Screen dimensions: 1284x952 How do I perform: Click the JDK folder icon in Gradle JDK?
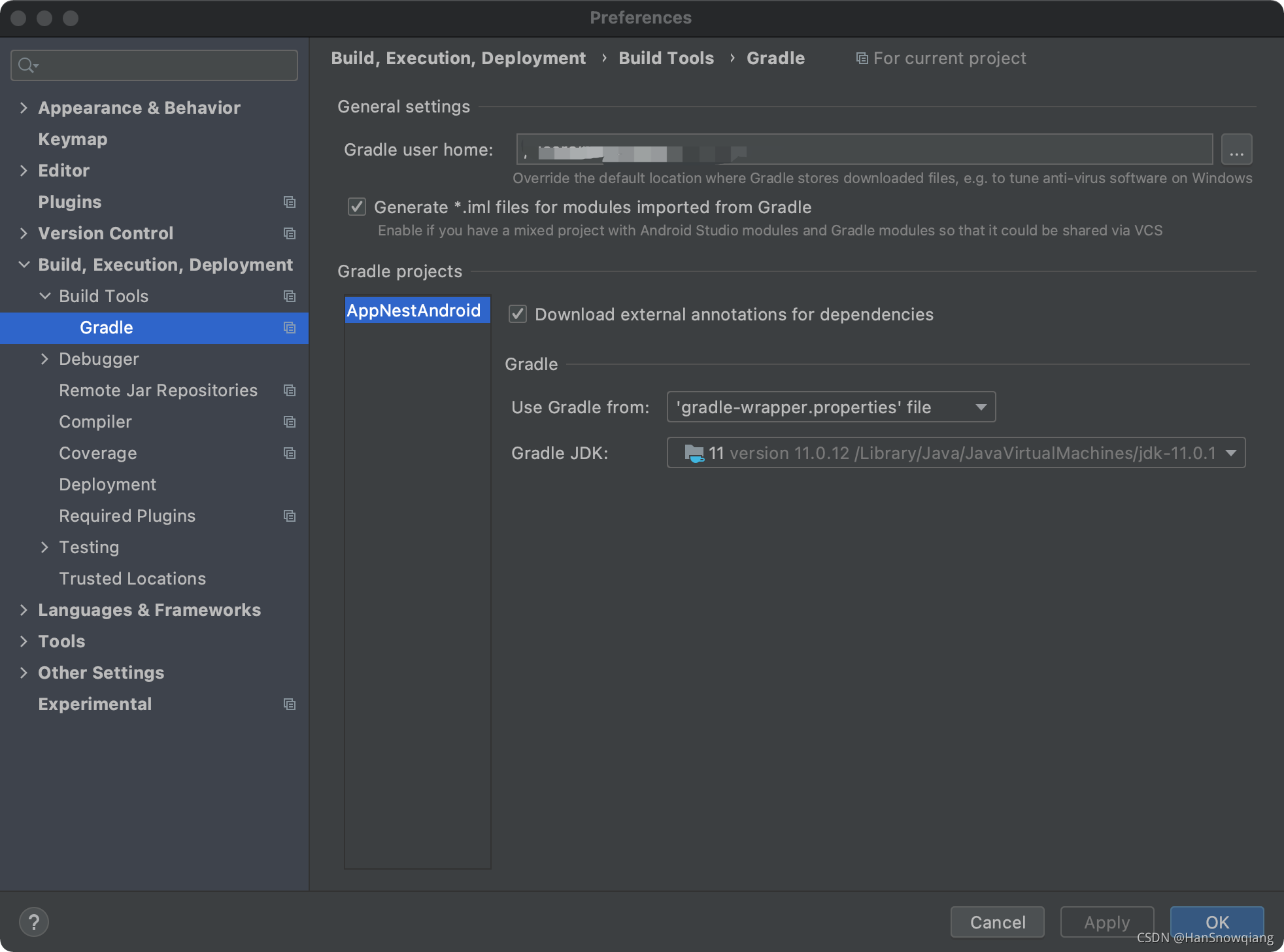694,453
